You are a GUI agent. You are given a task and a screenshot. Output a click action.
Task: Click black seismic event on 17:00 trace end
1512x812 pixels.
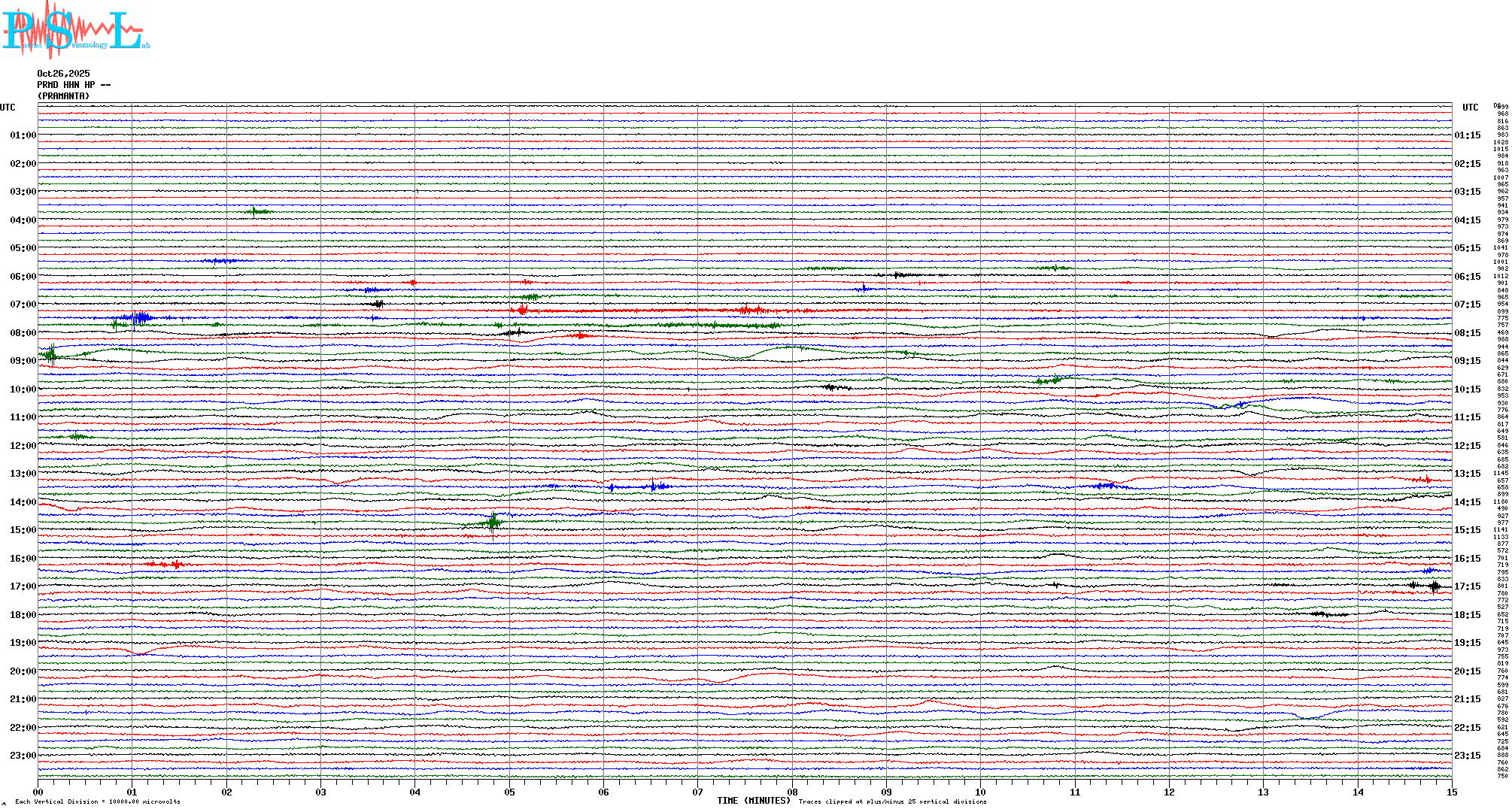1434,586
